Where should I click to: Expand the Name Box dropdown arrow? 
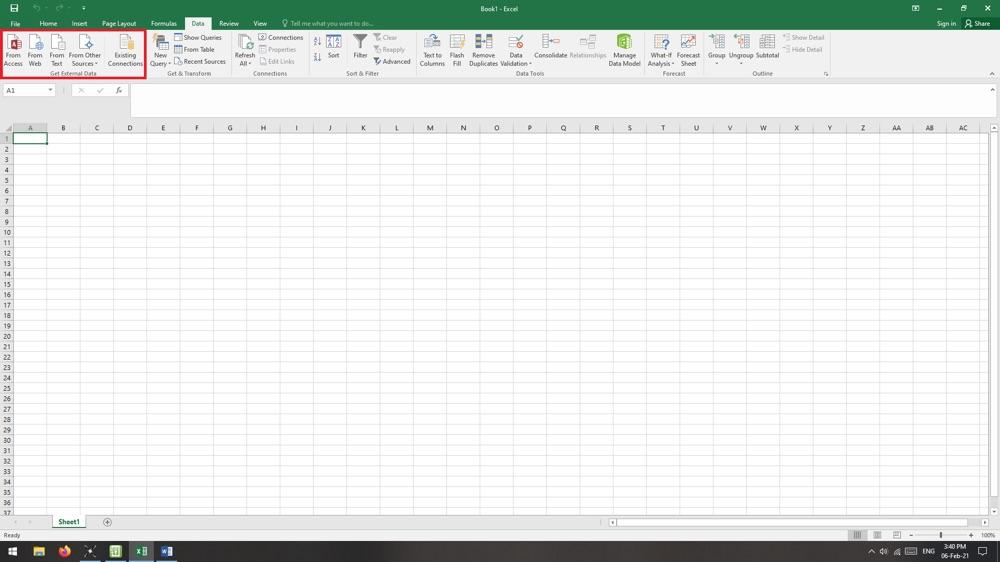(x=50, y=90)
